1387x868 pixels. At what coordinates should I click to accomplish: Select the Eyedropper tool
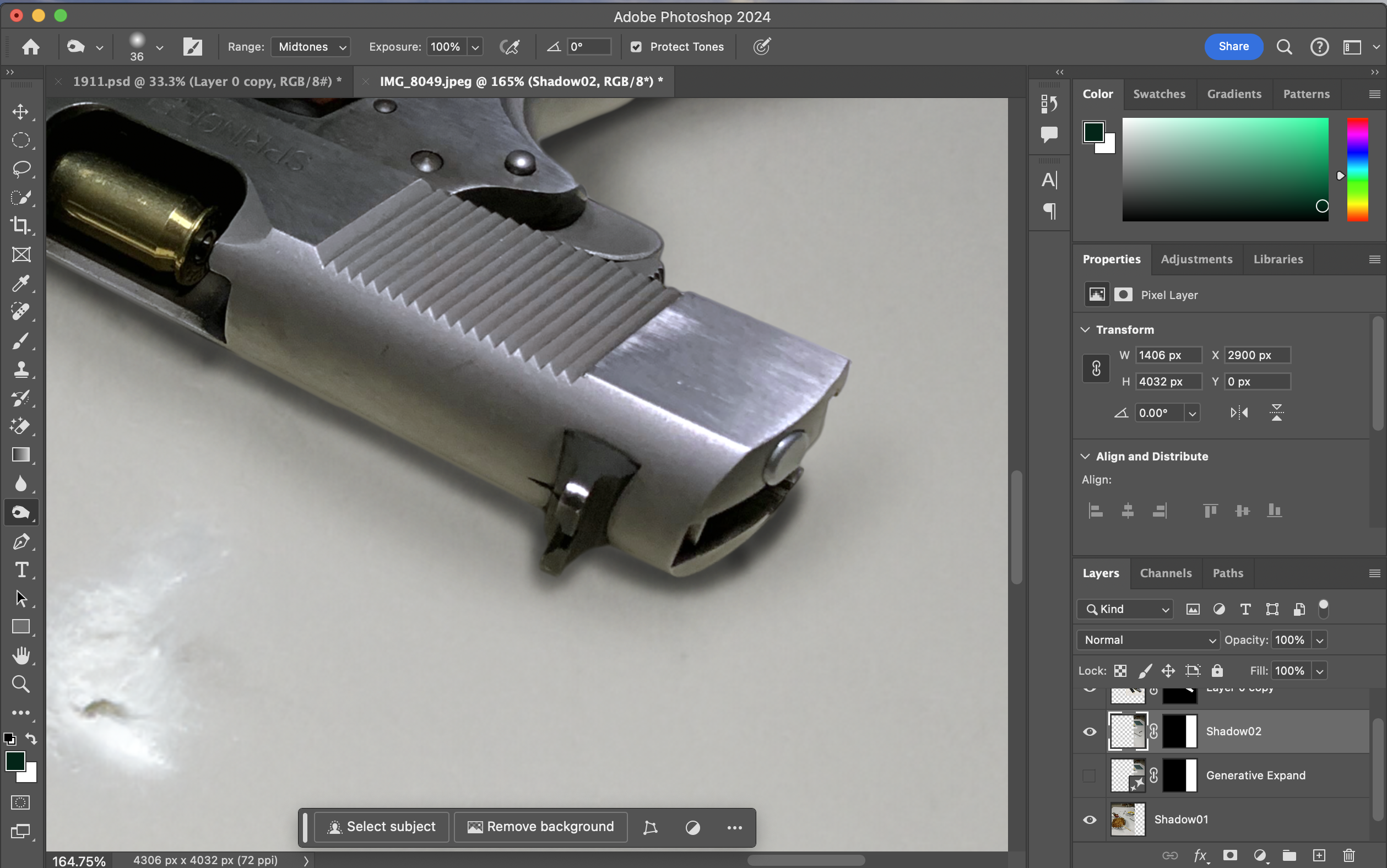click(x=21, y=283)
